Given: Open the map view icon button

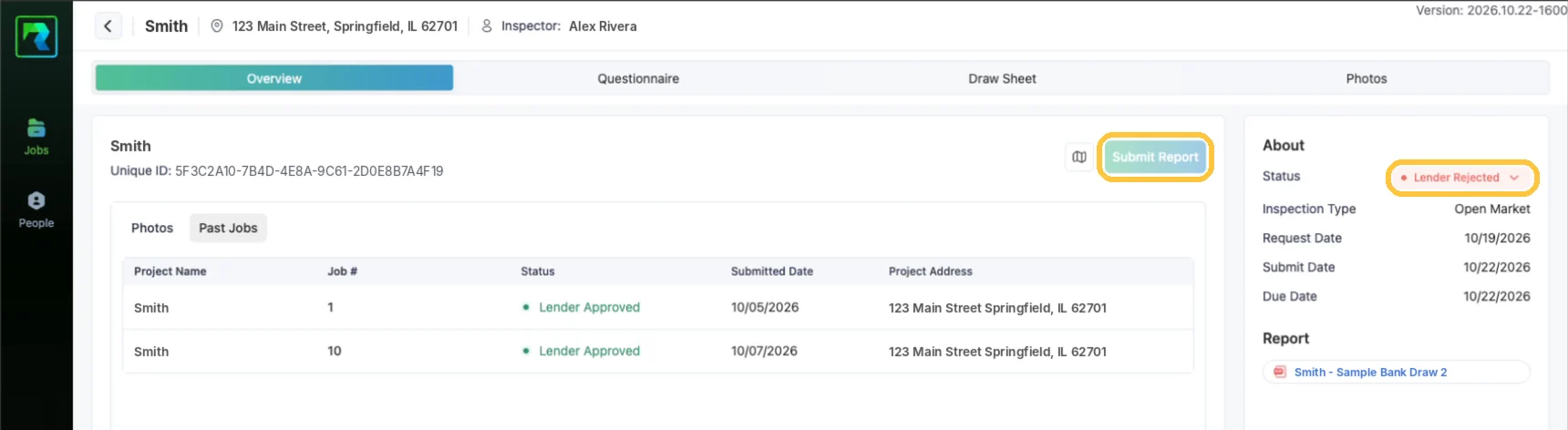Looking at the screenshot, I should tap(1079, 157).
